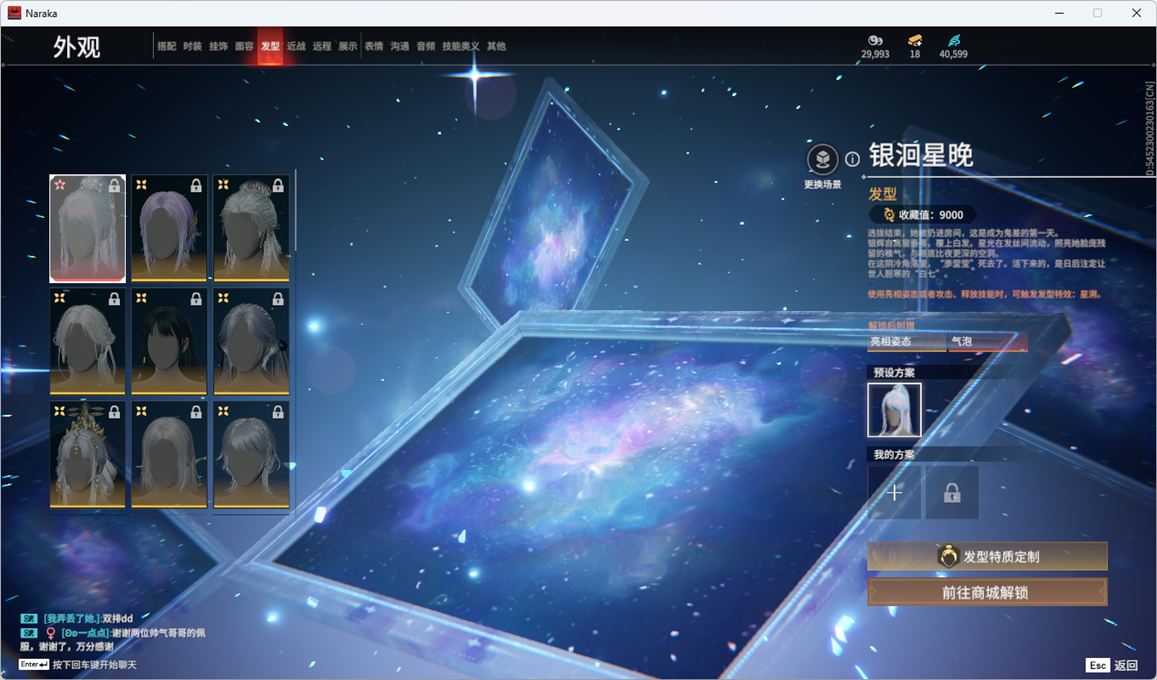Click the locked slot under 我的方案
This screenshot has height=680, width=1157.
click(952, 492)
